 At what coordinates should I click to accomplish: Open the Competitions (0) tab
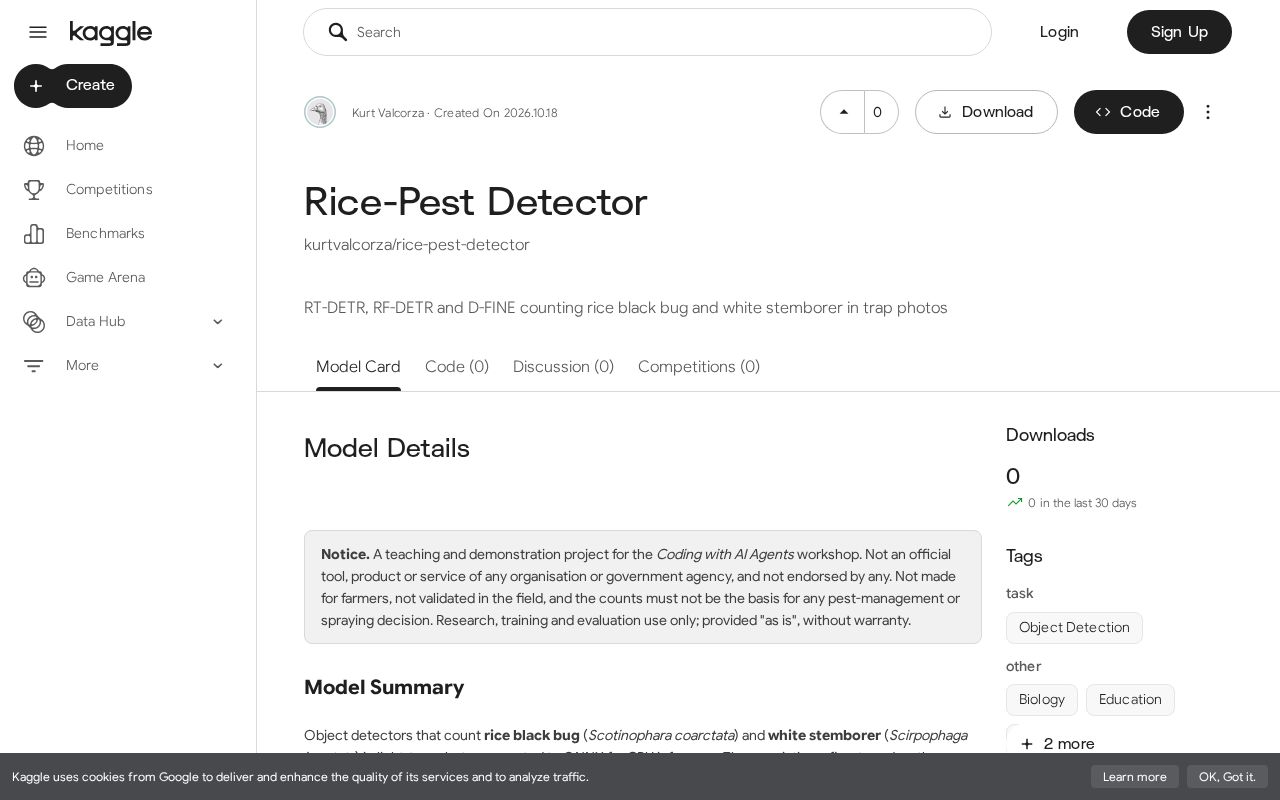pos(699,367)
